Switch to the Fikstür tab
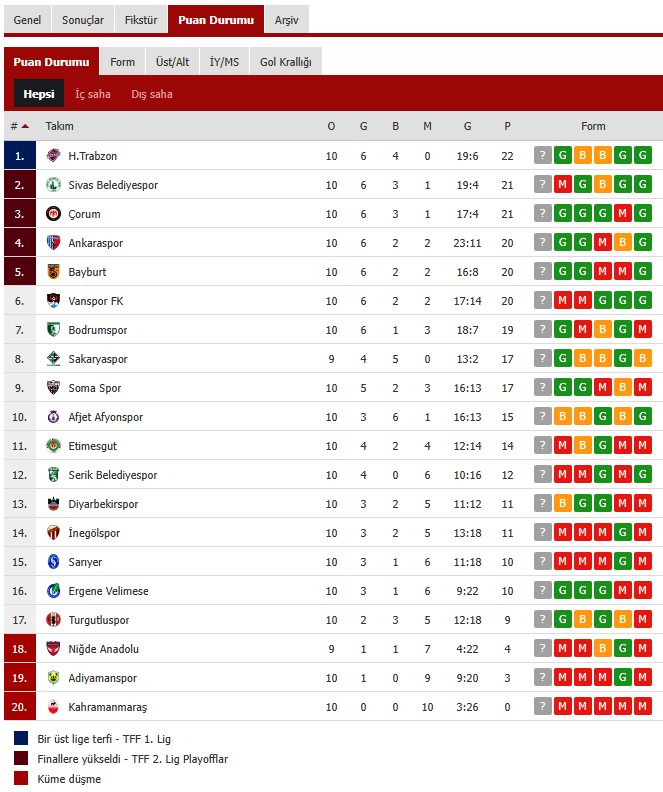 click(x=140, y=20)
